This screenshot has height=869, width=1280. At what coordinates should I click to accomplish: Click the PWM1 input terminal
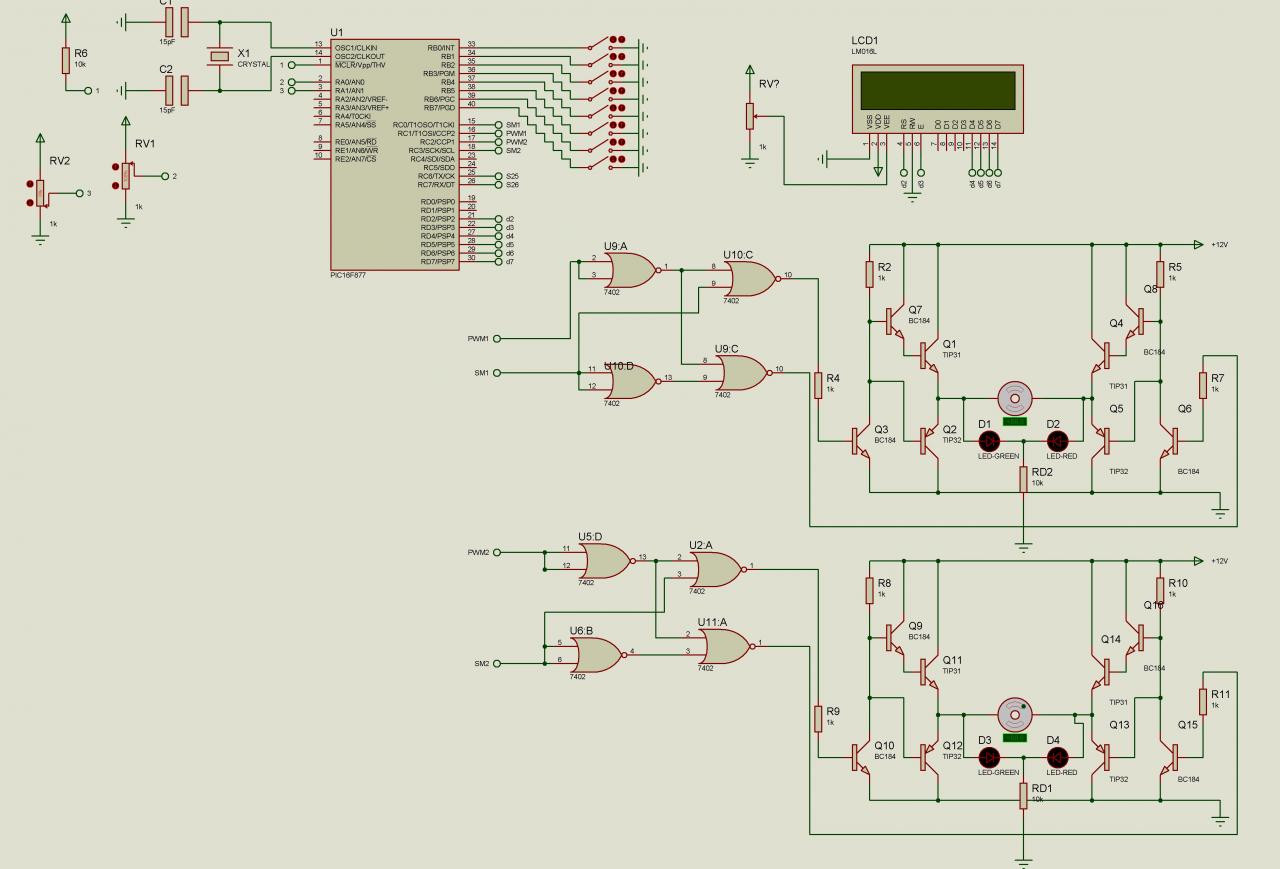coord(497,338)
